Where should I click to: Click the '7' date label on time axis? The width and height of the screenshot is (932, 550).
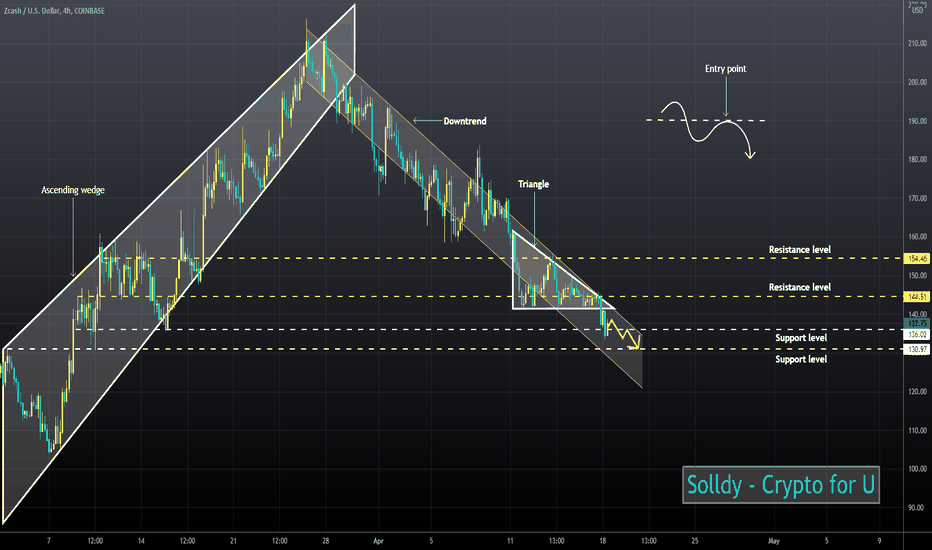pos(49,541)
